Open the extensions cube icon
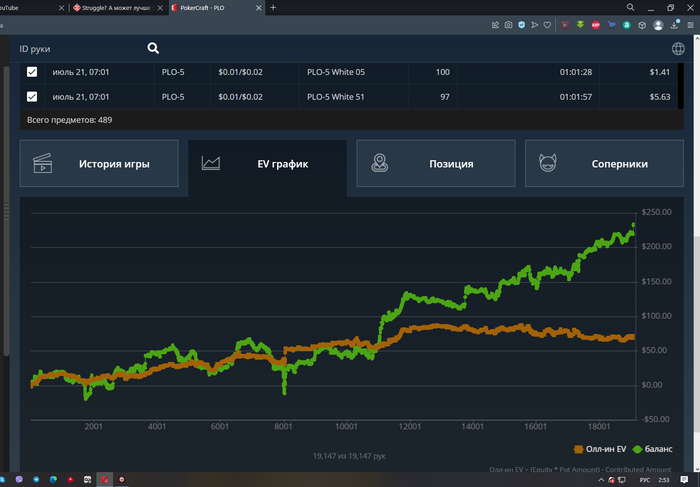The height and width of the screenshot is (487, 700). tap(642, 25)
